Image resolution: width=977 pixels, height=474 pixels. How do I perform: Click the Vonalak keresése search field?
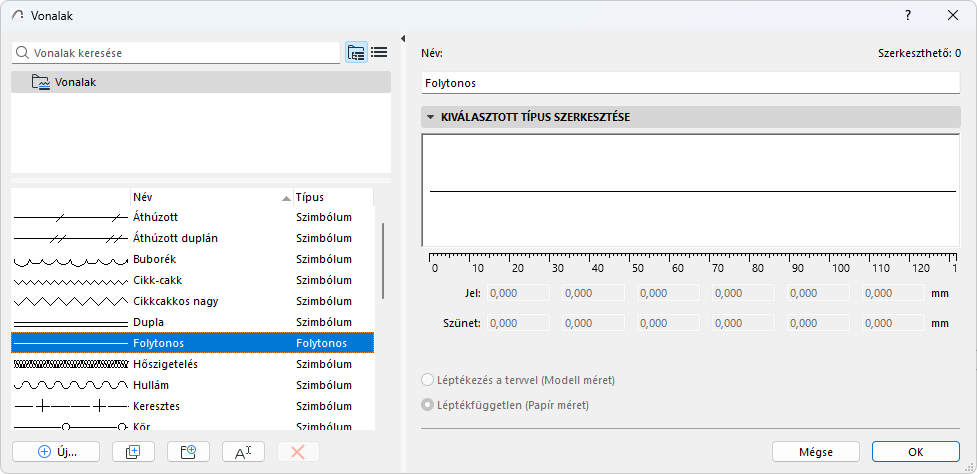176,53
